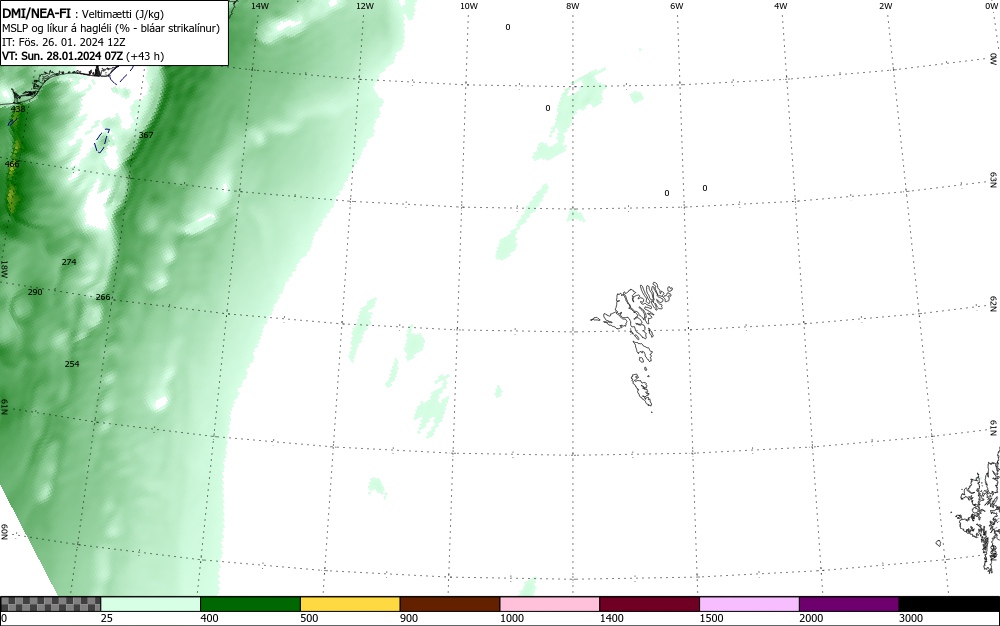1000x626 pixels.
Task: Click the "4W" longitude label
Action: coord(781,6)
